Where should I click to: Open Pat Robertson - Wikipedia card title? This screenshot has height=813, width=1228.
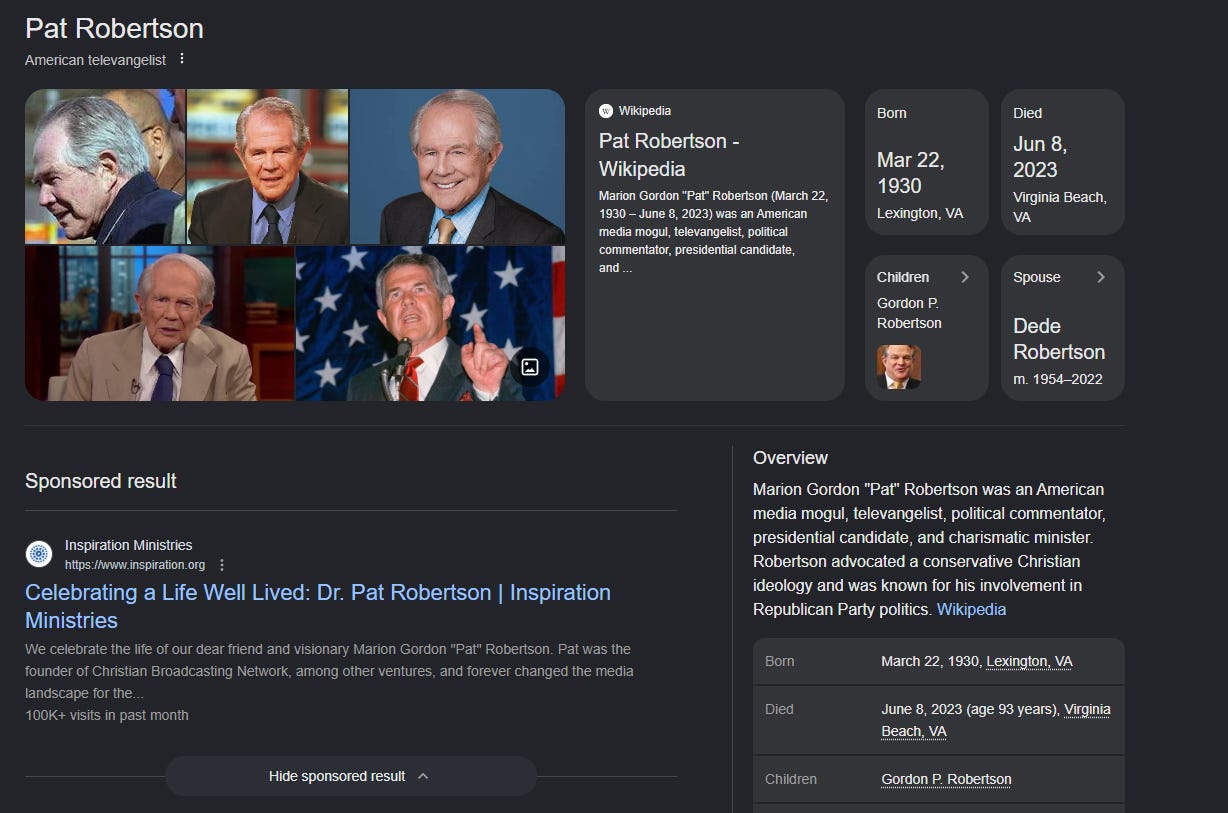pos(669,155)
